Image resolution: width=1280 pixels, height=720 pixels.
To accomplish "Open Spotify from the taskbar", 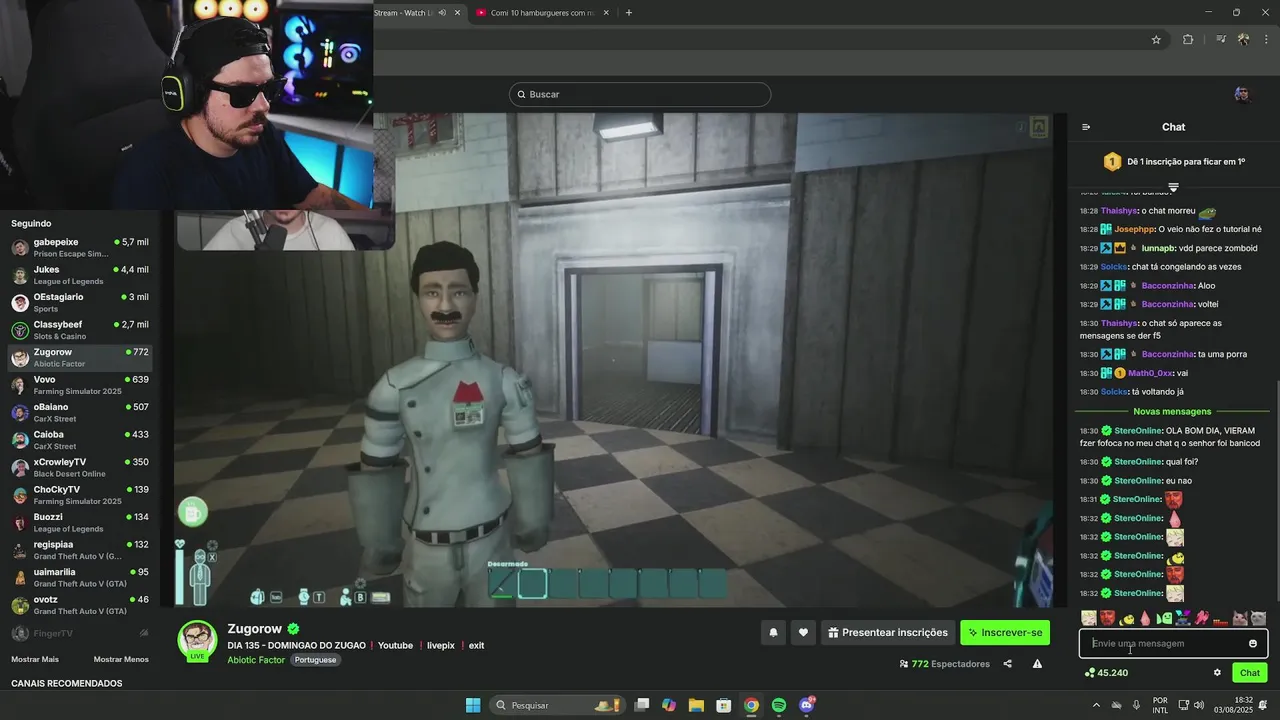I will pyautogui.click(x=779, y=705).
